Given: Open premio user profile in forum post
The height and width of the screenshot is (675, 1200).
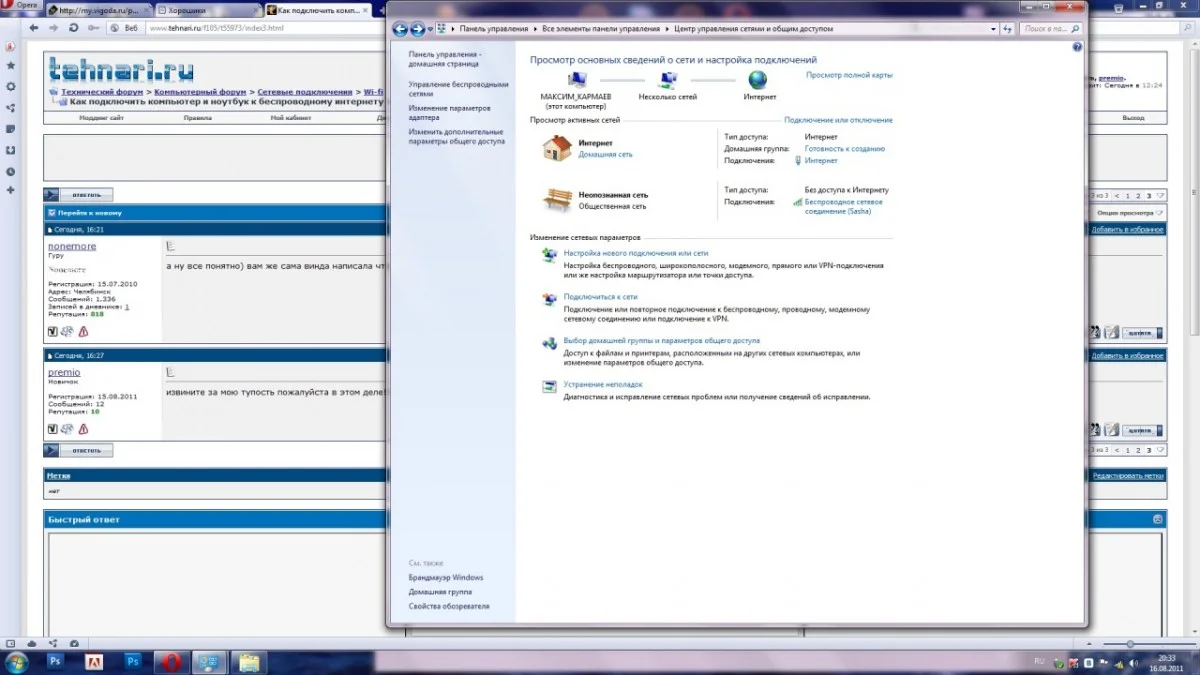Looking at the screenshot, I should tap(64, 372).
